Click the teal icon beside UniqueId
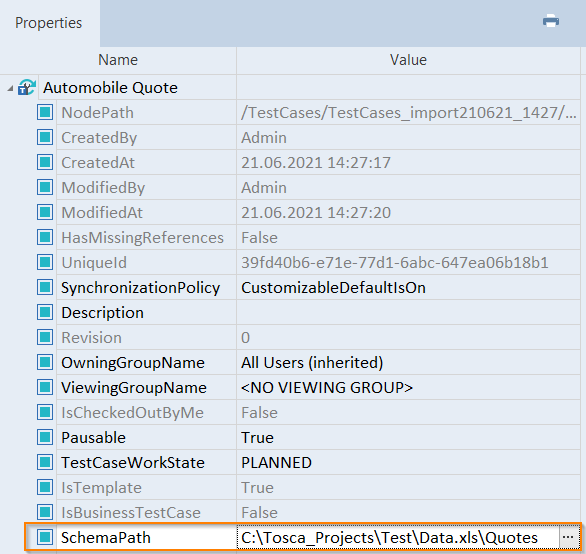 (45, 262)
